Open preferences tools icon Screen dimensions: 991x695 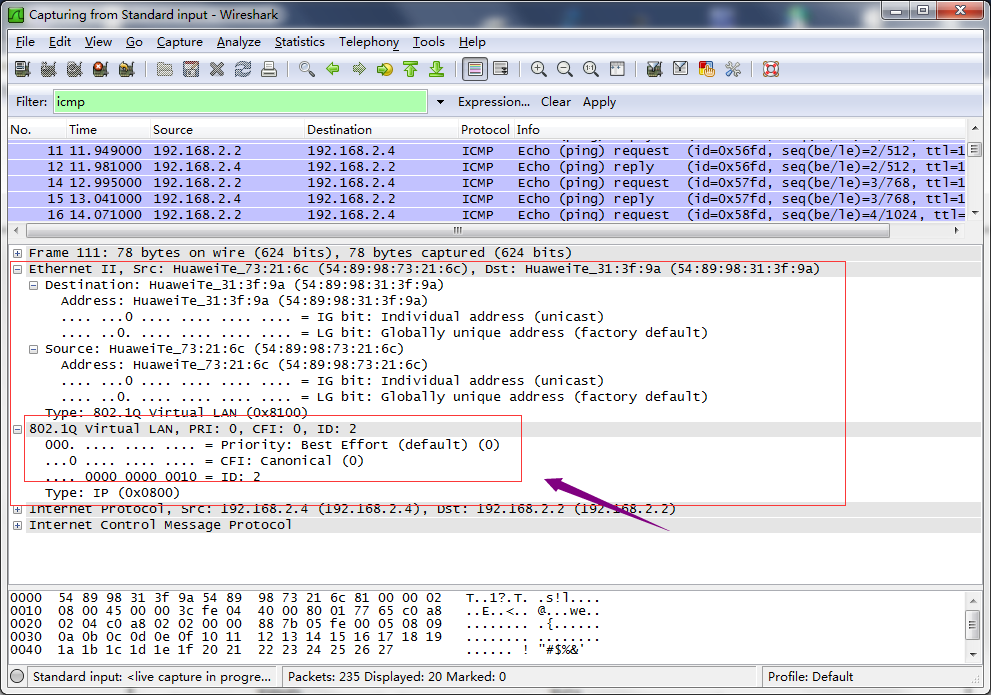coord(733,69)
